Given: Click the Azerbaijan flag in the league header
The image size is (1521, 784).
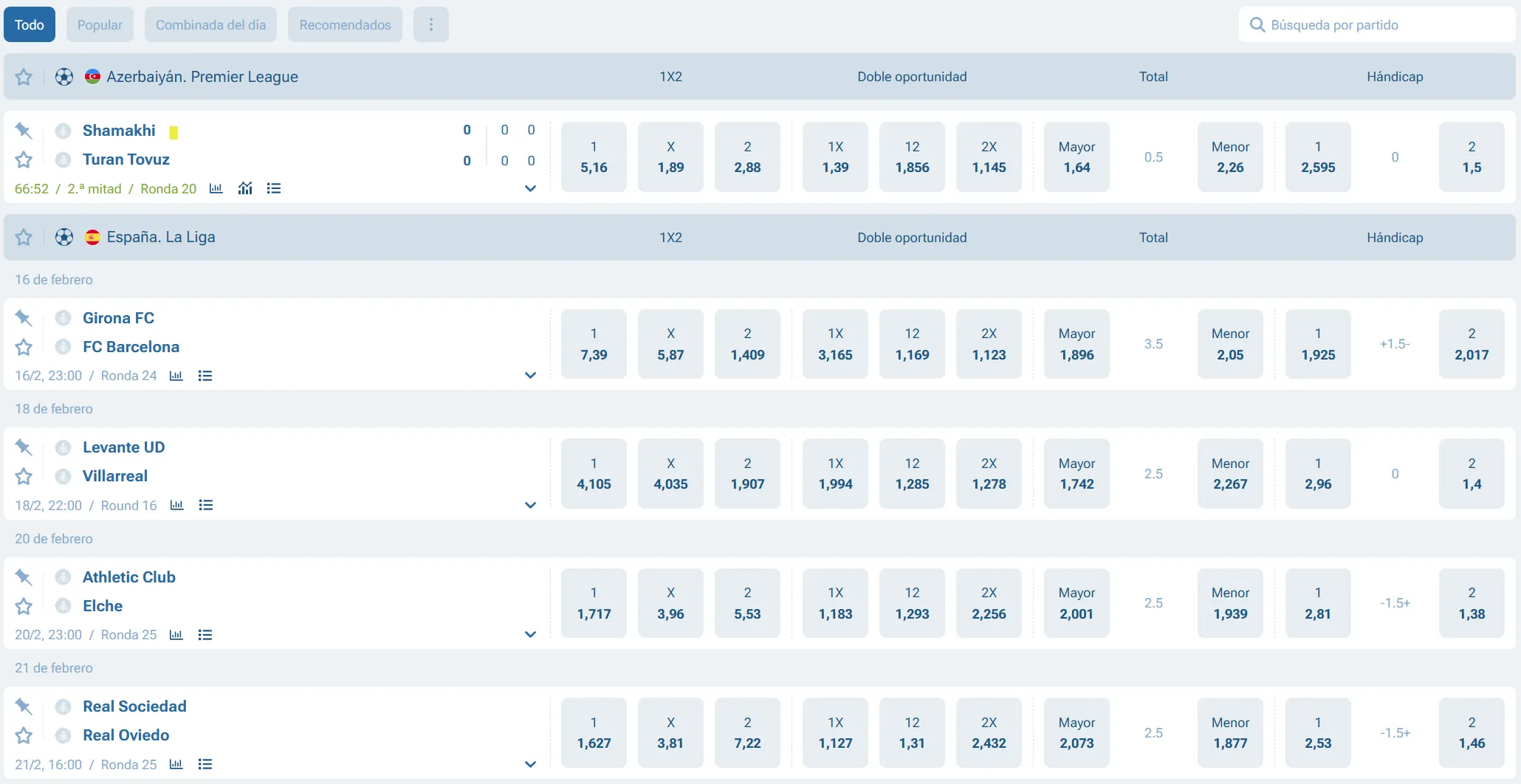Looking at the screenshot, I should (92, 76).
